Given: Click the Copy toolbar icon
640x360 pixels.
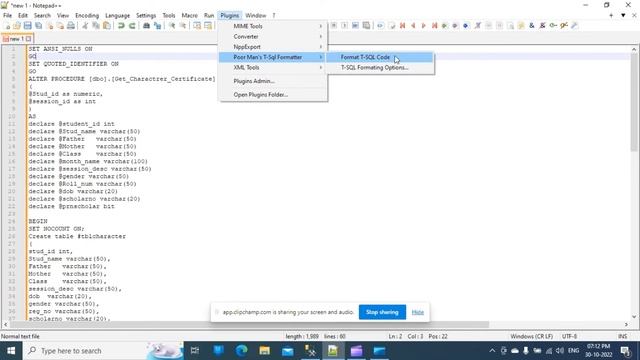Looking at the screenshot, I should [96, 26].
